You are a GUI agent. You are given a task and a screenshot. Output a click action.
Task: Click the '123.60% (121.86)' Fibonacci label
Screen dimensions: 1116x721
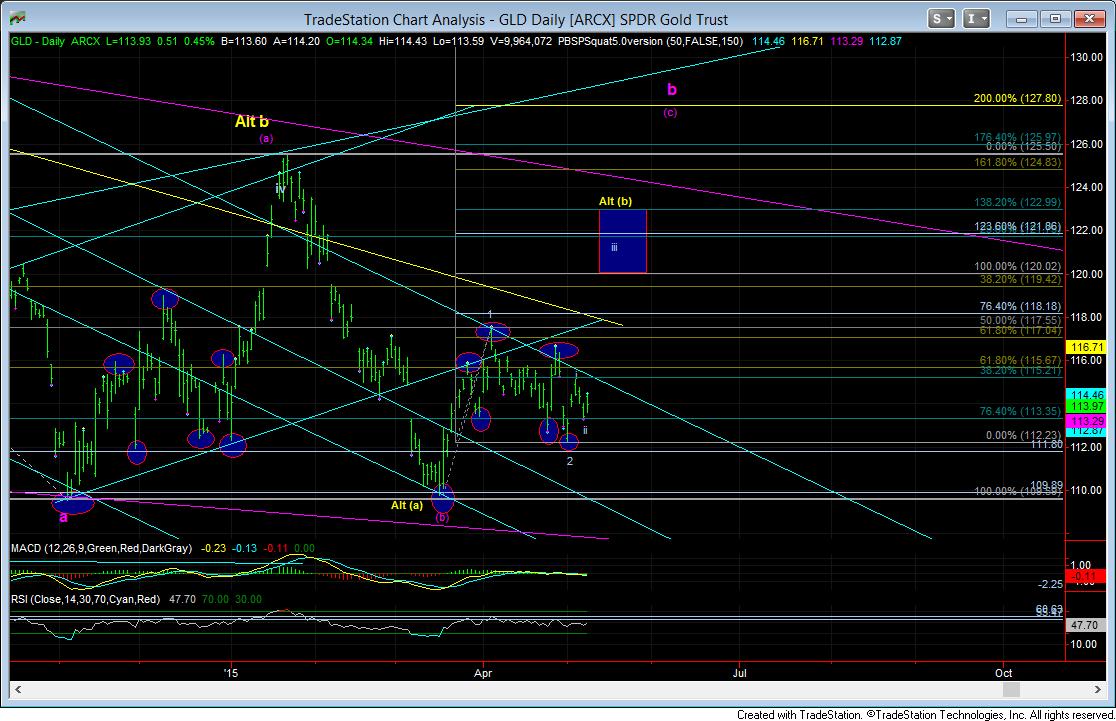point(1017,227)
